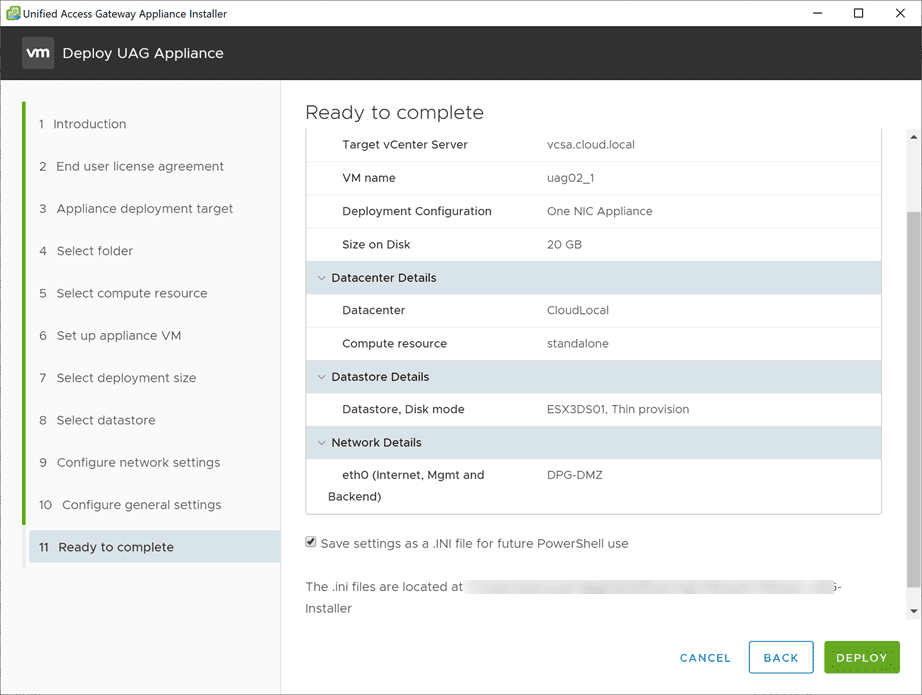The width and height of the screenshot is (922, 695).
Task: Click the Unified Access Gateway title bar icon
Action: click(x=14, y=14)
